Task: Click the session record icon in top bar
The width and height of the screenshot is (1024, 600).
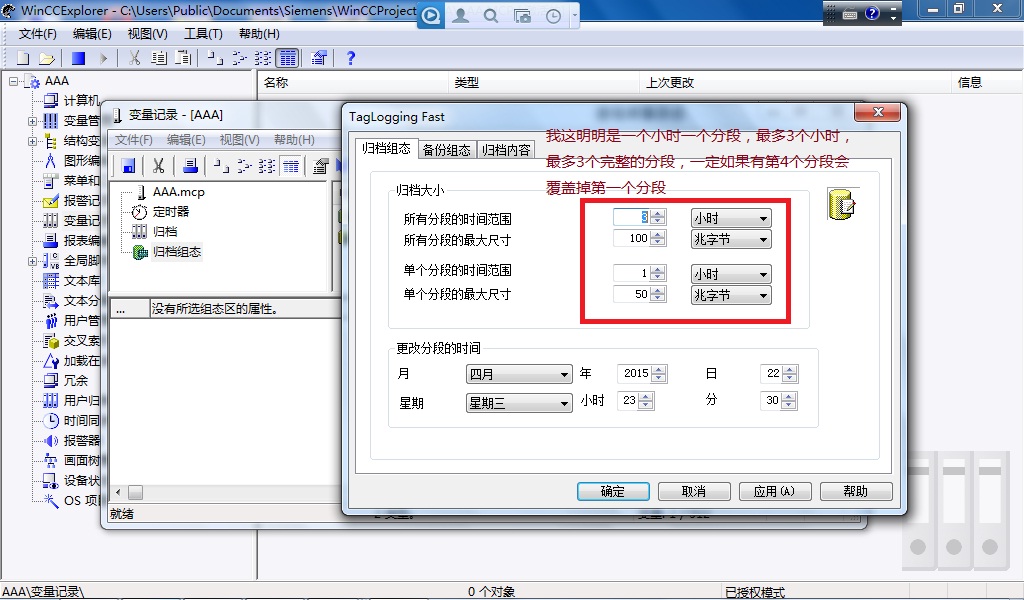Action: [430, 16]
